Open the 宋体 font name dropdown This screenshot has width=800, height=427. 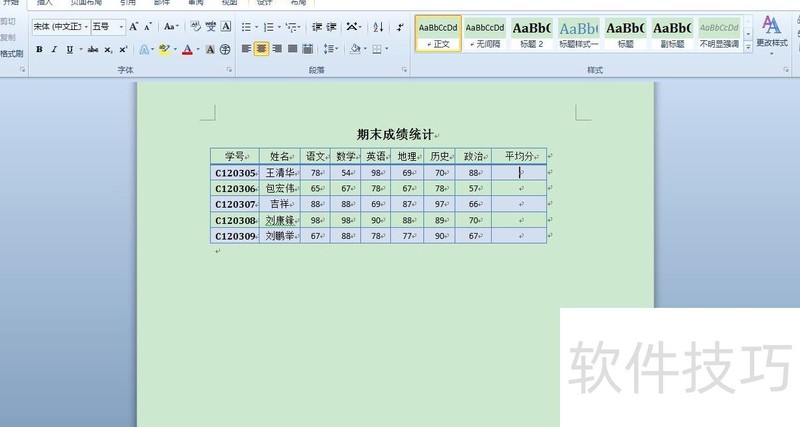(x=86, y=27)
